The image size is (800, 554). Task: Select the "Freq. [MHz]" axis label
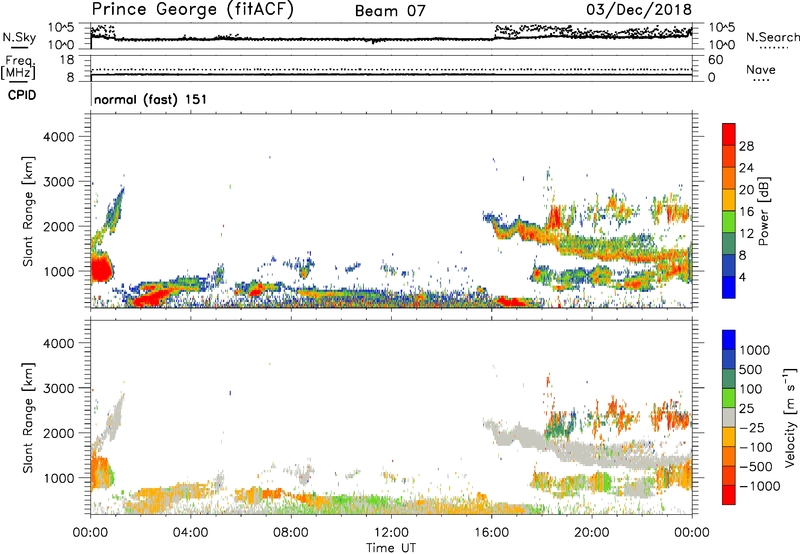[x=18, y=67]
